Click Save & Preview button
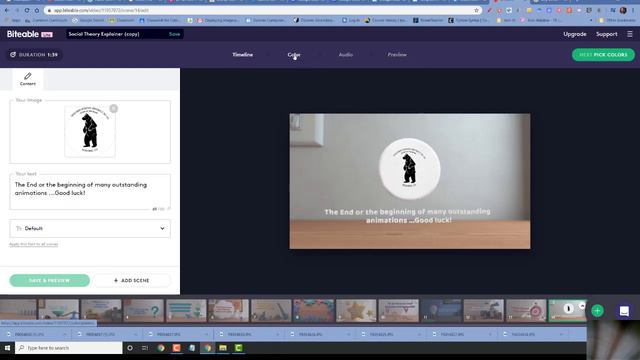This screenshot has width=640, height=360. tap(49, 280)
